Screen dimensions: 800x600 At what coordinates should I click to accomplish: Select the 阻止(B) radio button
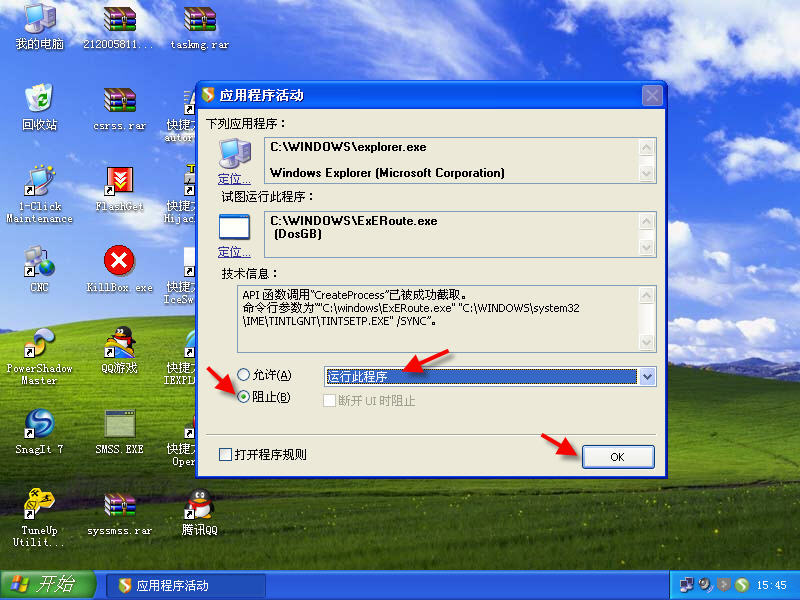pos(243,396)
